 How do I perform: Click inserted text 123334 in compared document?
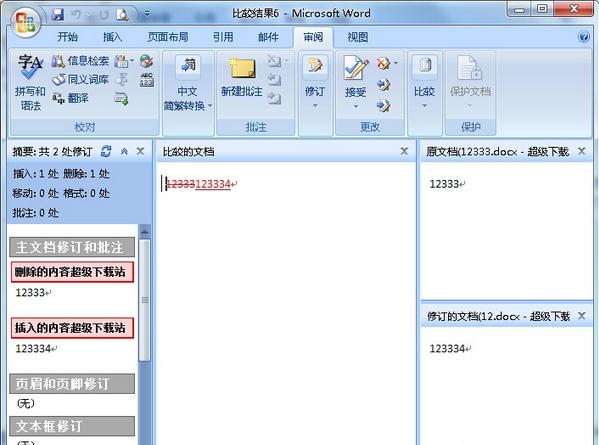213,184
